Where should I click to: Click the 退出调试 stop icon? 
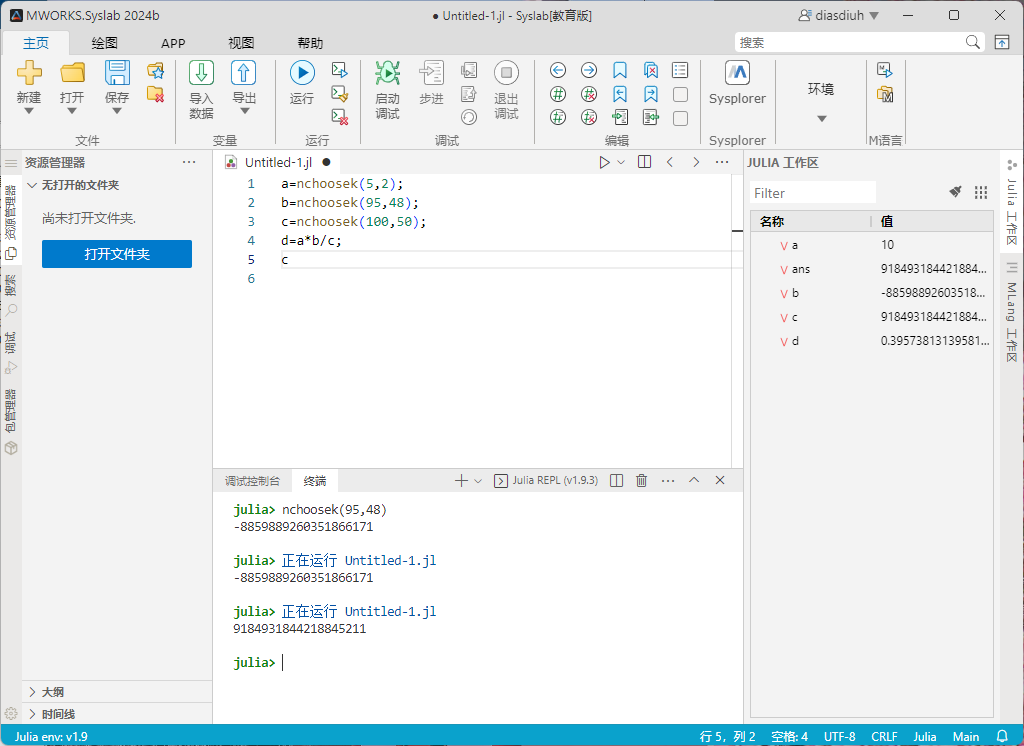tap(506, 73)
